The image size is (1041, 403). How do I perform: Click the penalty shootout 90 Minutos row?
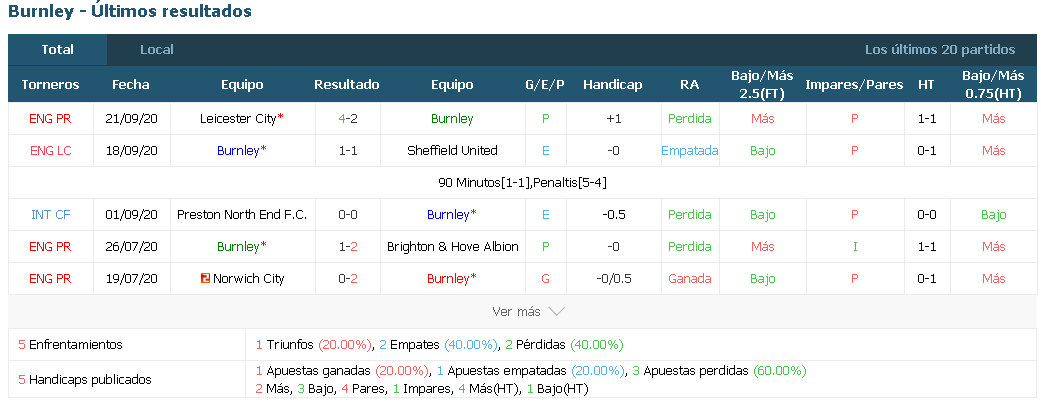tap(522, 183)
